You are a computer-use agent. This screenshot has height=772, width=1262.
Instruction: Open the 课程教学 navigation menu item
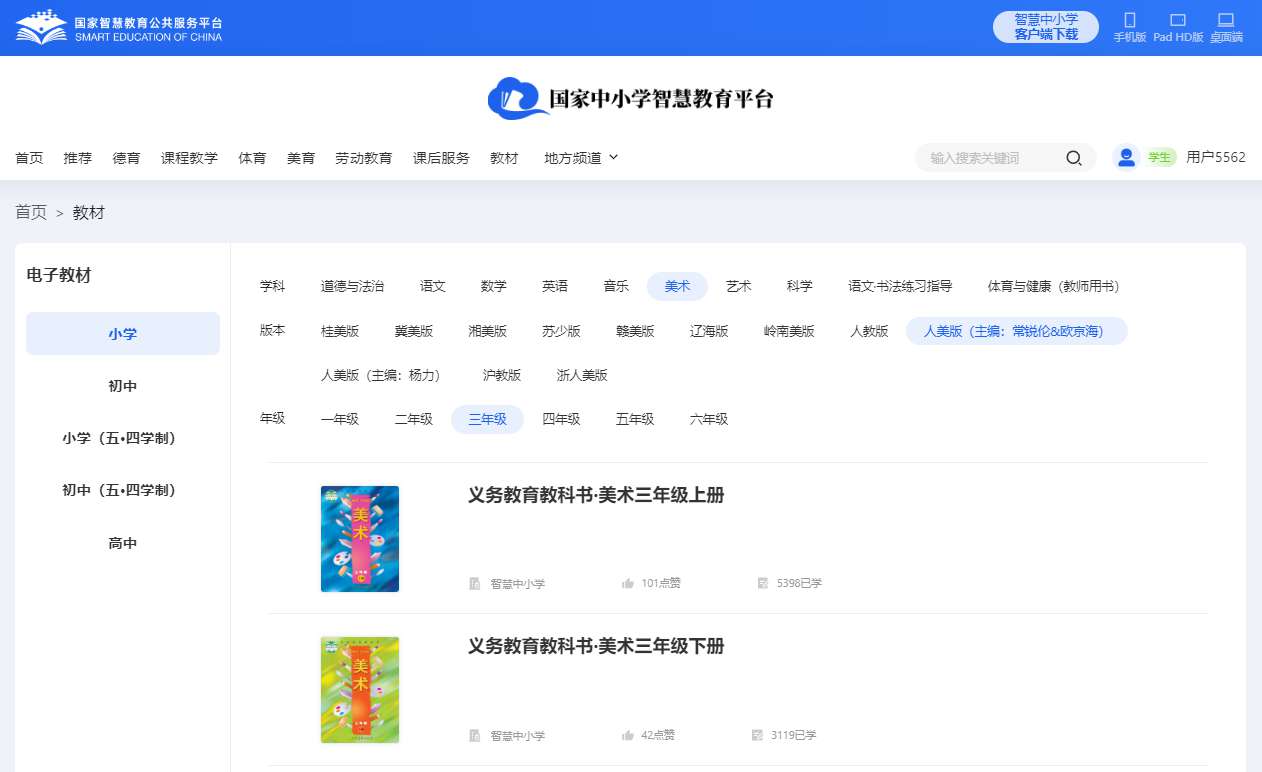pyautogui.click(x=189, y=158)
